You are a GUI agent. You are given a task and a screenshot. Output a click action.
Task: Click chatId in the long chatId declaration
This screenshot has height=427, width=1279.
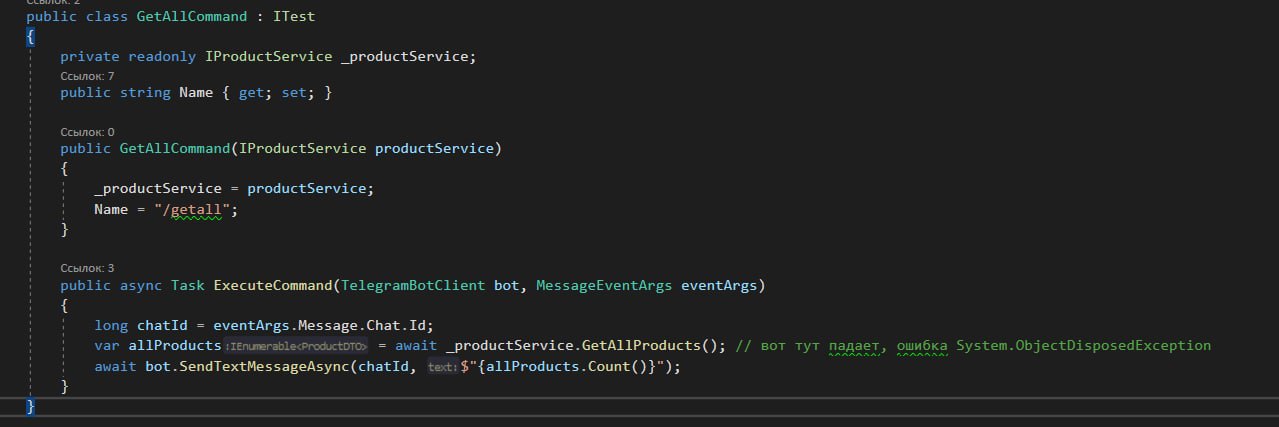click(162, 325)
